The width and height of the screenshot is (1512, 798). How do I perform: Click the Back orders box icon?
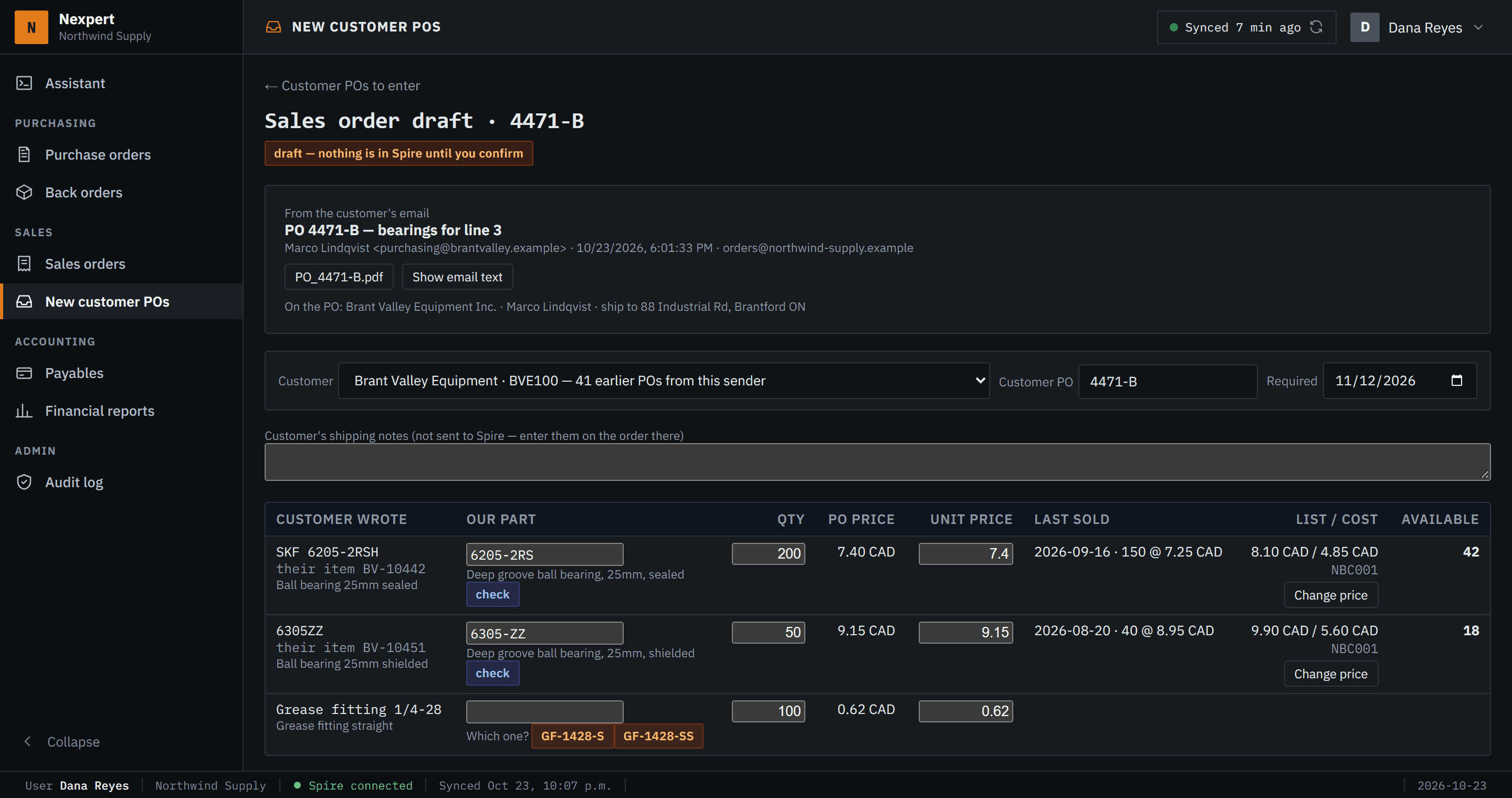(24, 193)
